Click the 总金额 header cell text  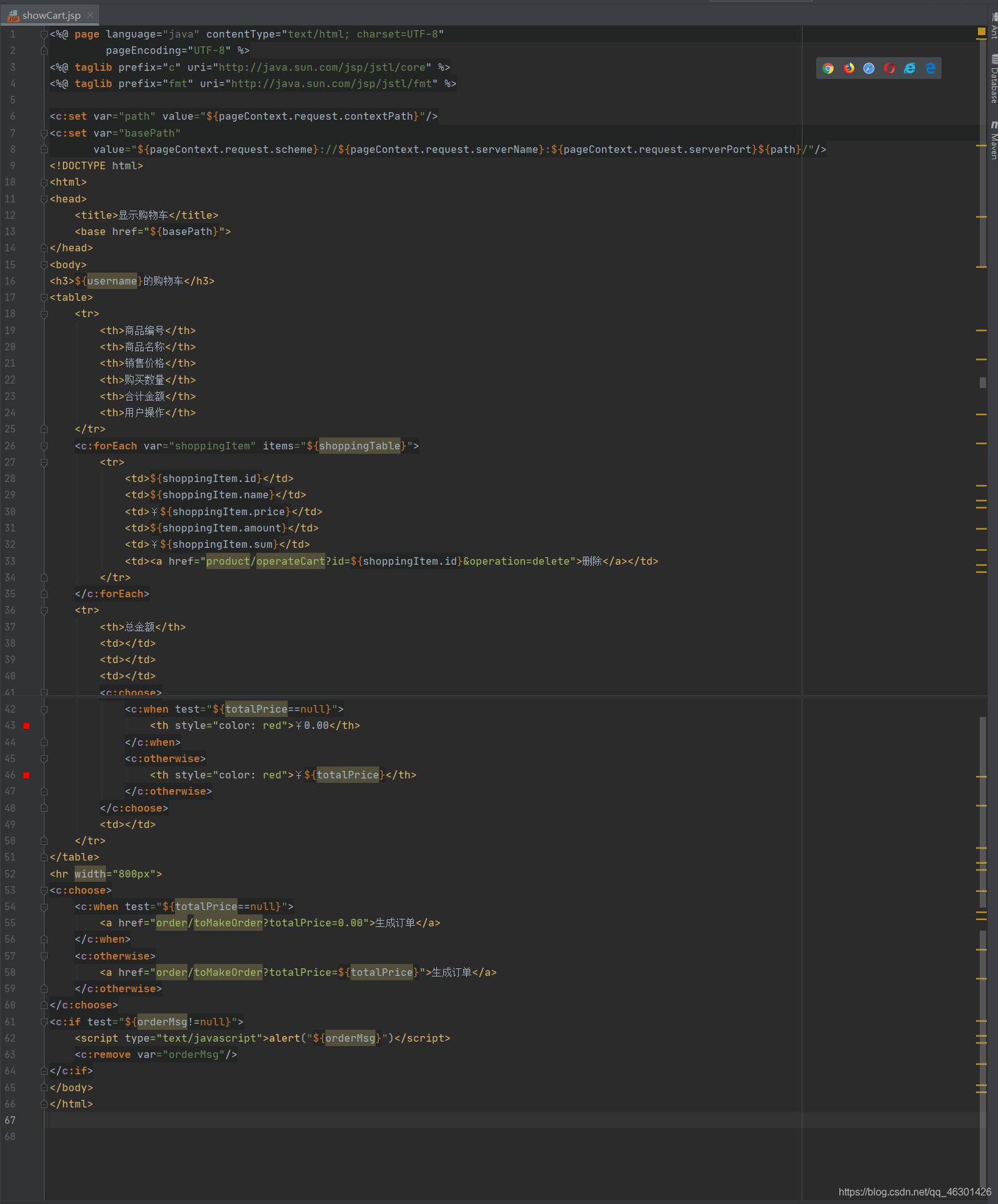(140, 627)
